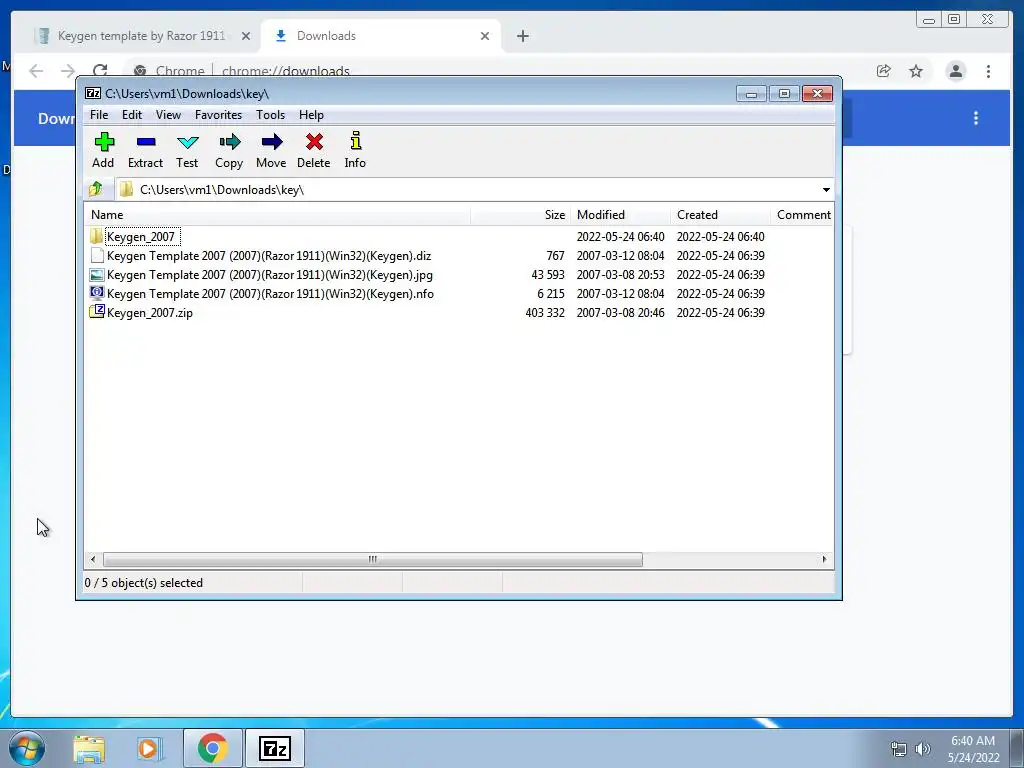Launch Windows Media Player from taskbar
The width and height of the screenshot is (1024, 768).
(149, 749)
